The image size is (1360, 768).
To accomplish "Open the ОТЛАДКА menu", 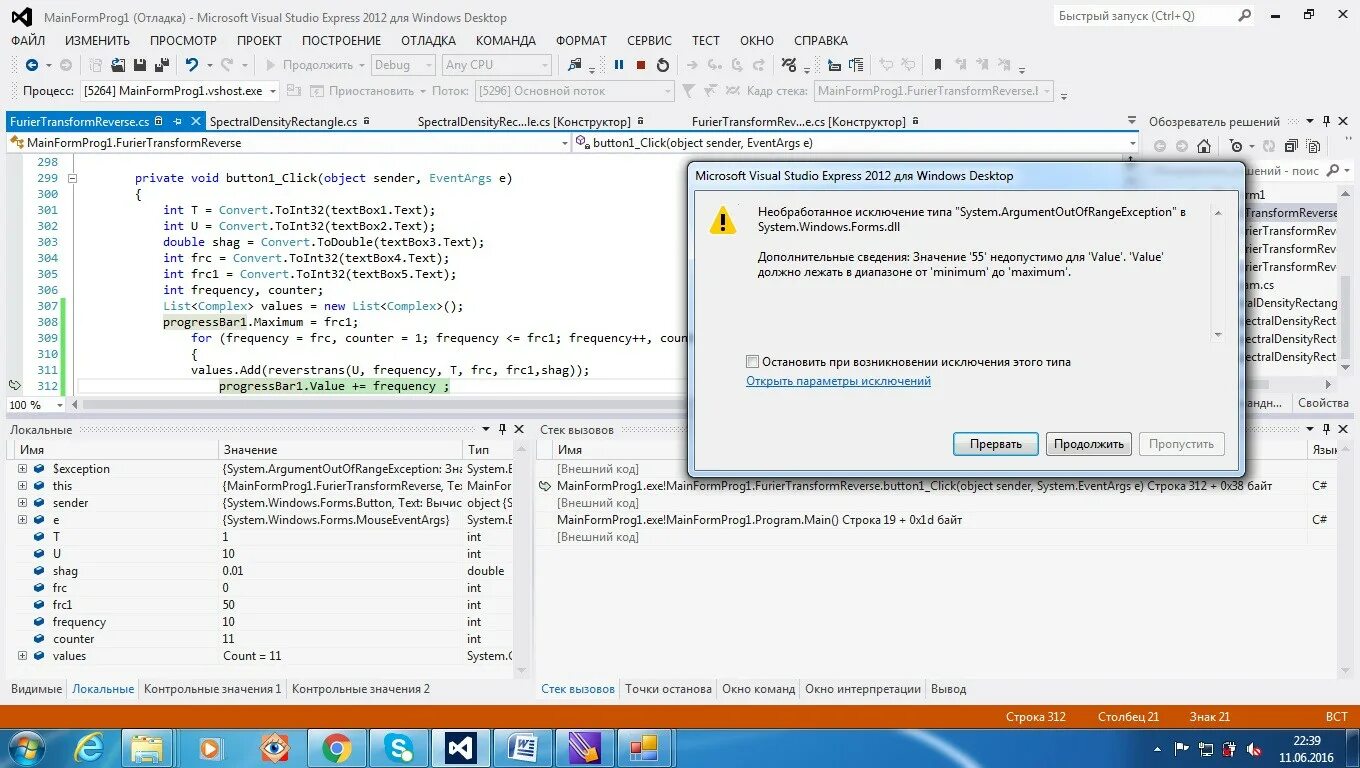I will [x=428, y=41].
